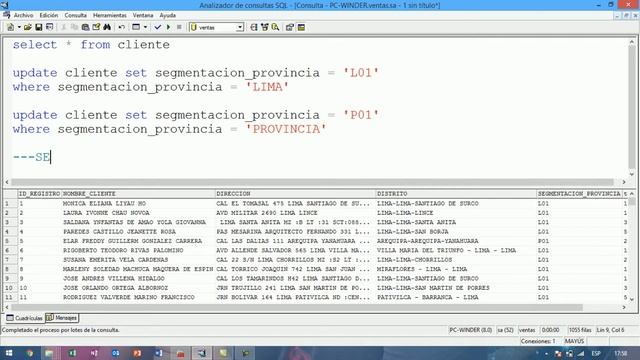The image size is (640, 360).
Task: Click the Insert Template icon
Action: 49,27
